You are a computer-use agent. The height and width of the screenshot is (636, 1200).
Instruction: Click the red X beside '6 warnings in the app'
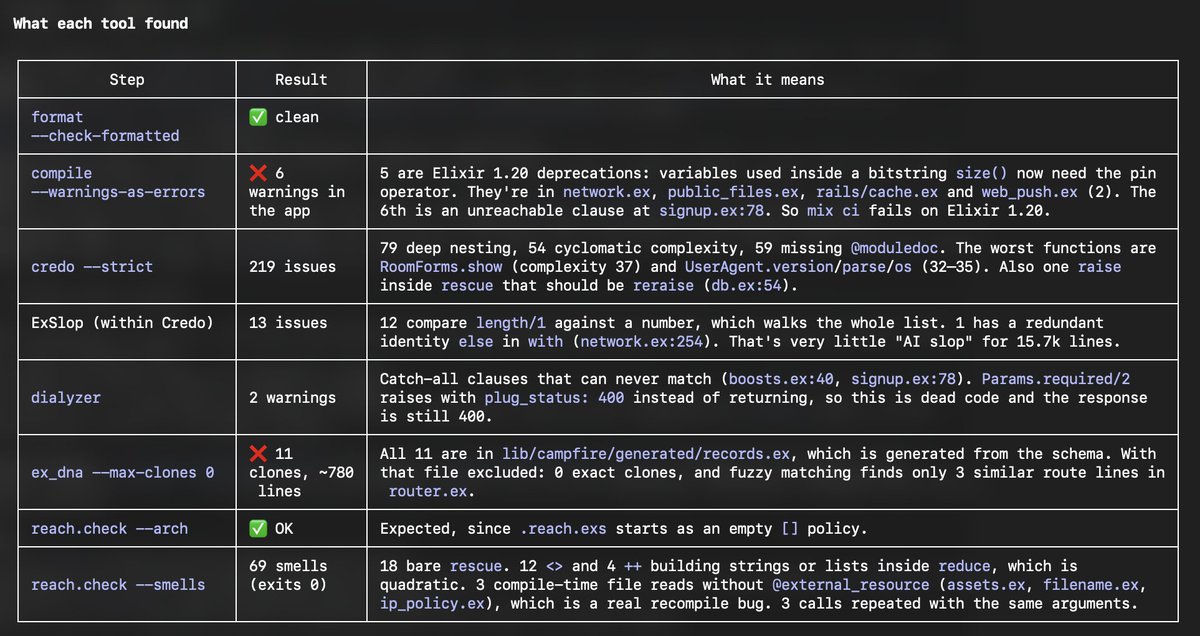[x=258, y=173]
